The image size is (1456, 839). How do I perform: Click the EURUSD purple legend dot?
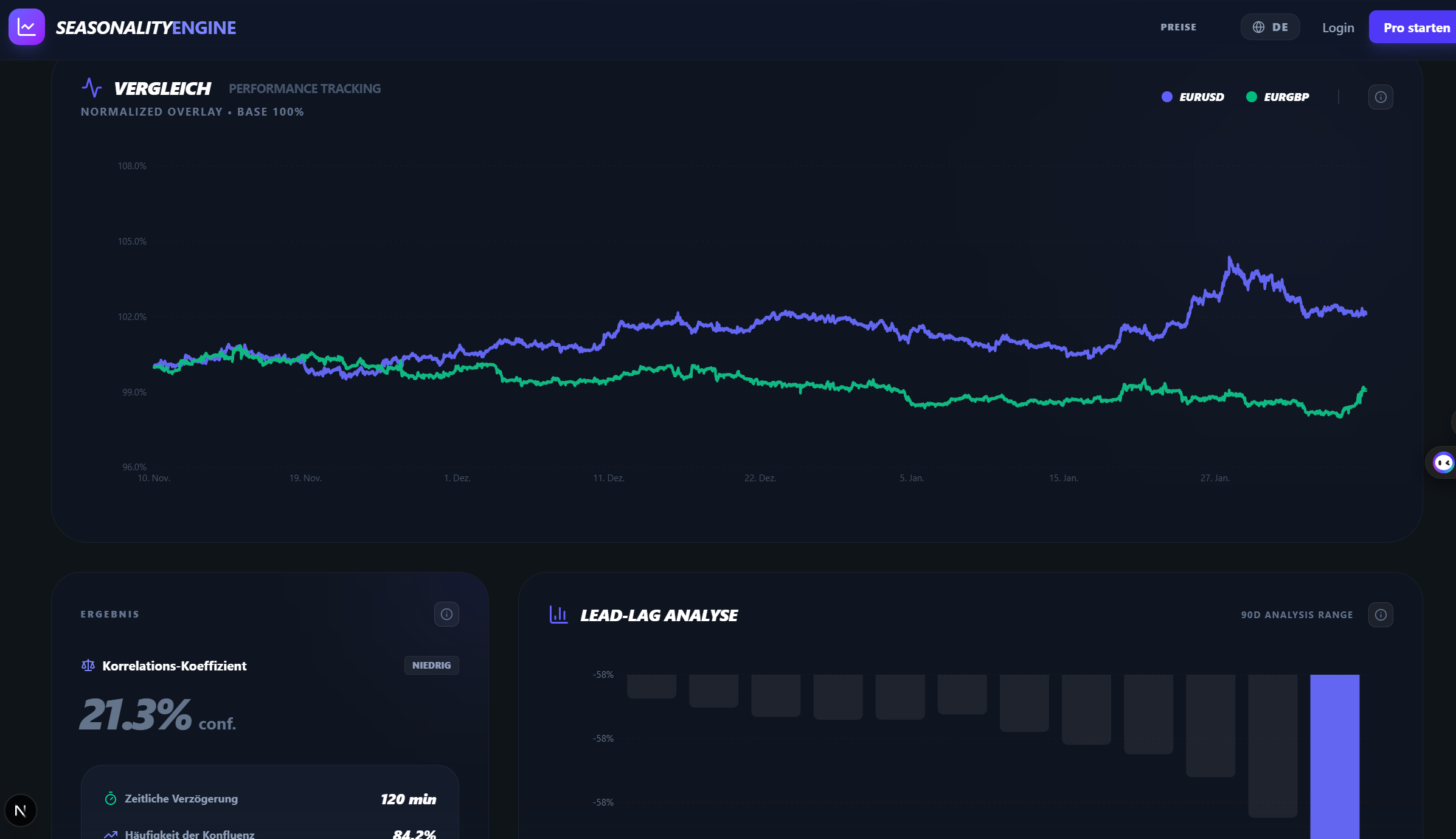point(1167,97)
